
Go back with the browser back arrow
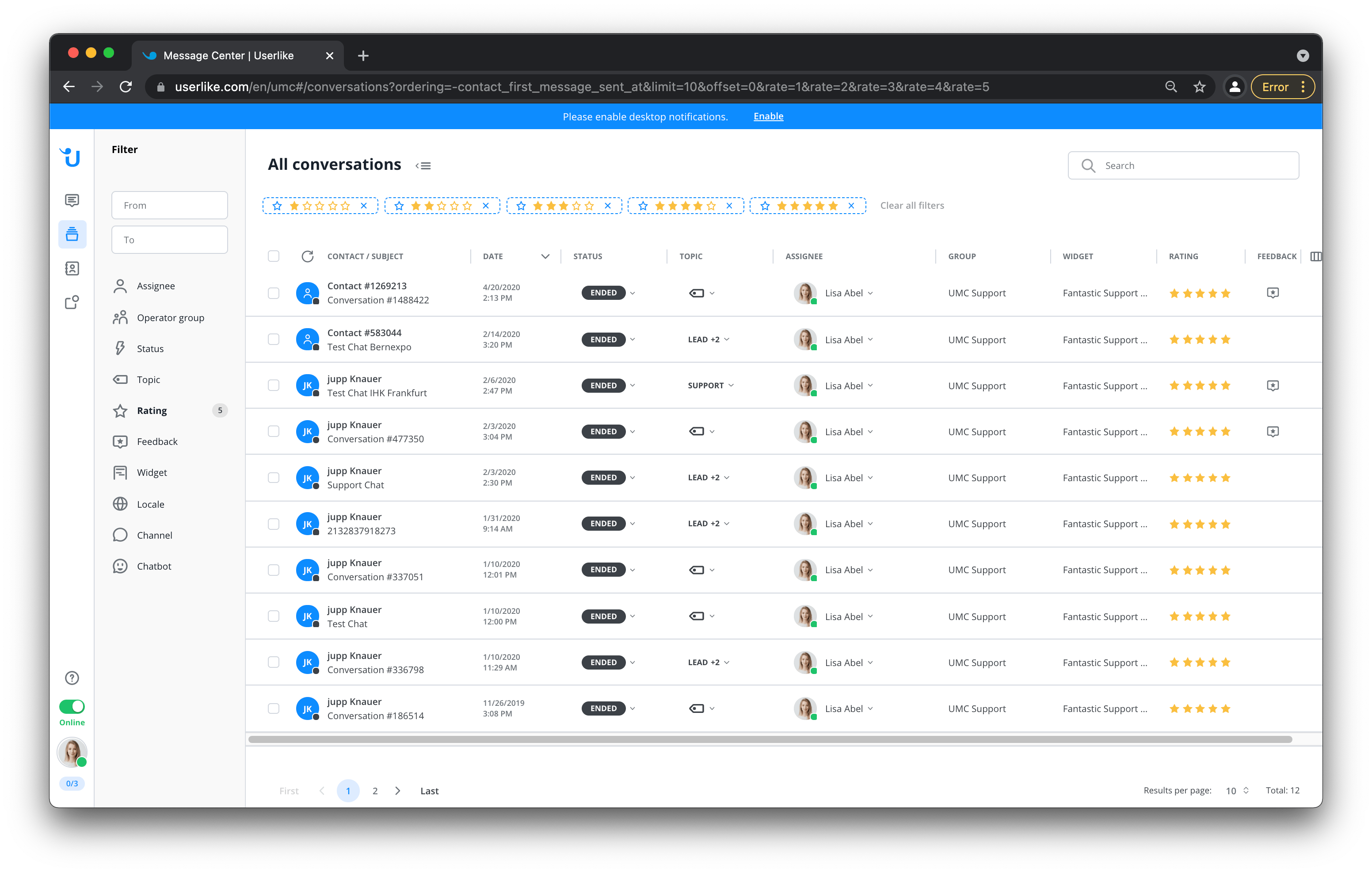point(69,87)
